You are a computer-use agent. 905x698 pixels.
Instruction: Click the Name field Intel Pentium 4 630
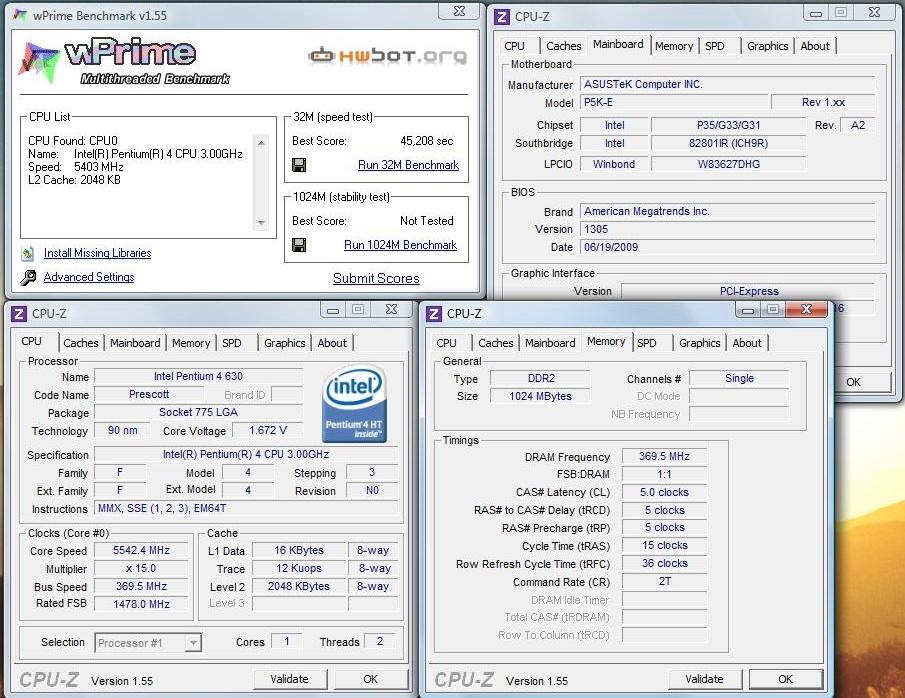click(x=198, y=376)
